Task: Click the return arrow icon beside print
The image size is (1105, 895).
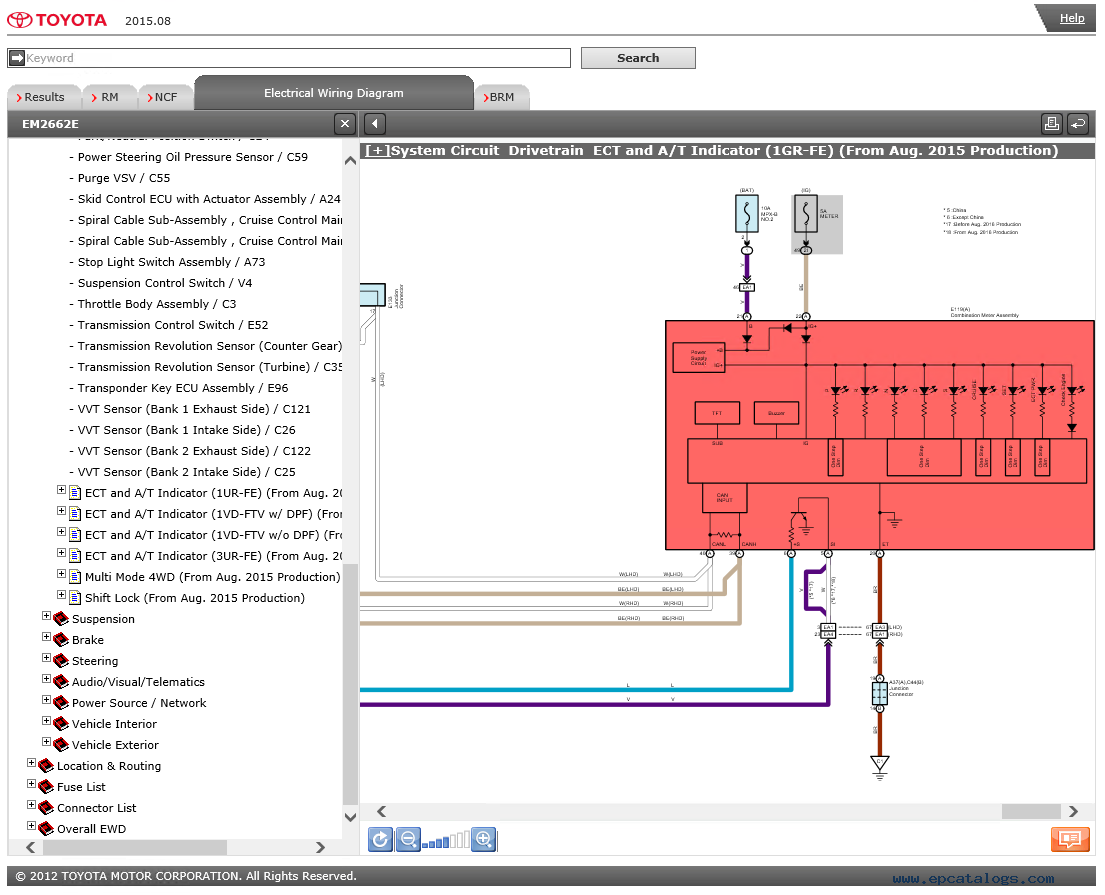Action: coord(1078,124)
